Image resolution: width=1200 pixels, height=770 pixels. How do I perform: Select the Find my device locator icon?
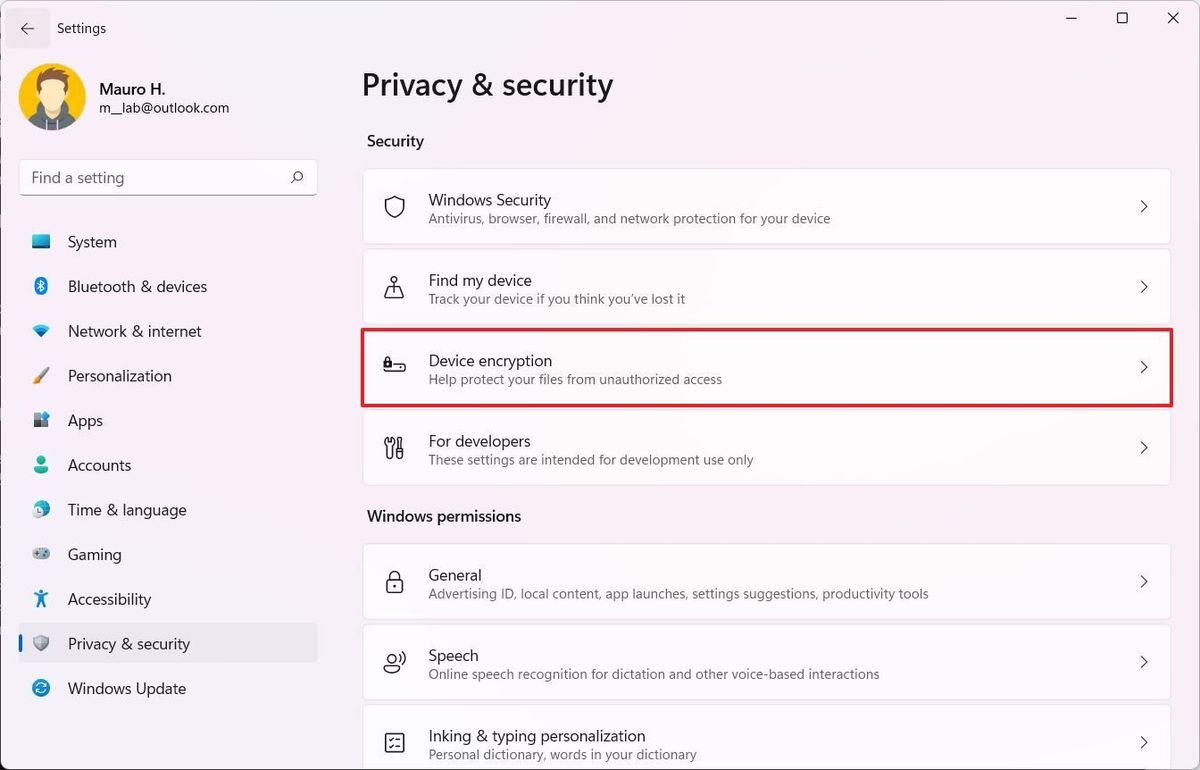tap(394, 287)
